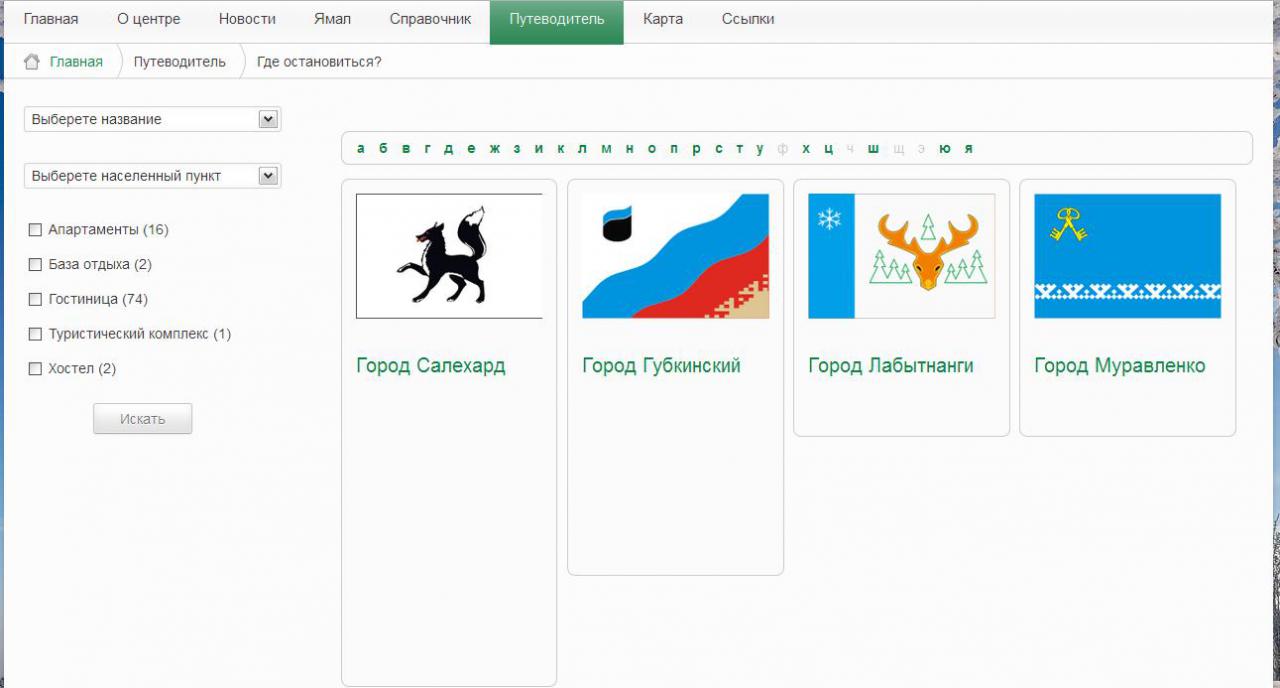
Task: Expand the Выберете населенный пункт dropdown
Action: click(x=153, y=176)
